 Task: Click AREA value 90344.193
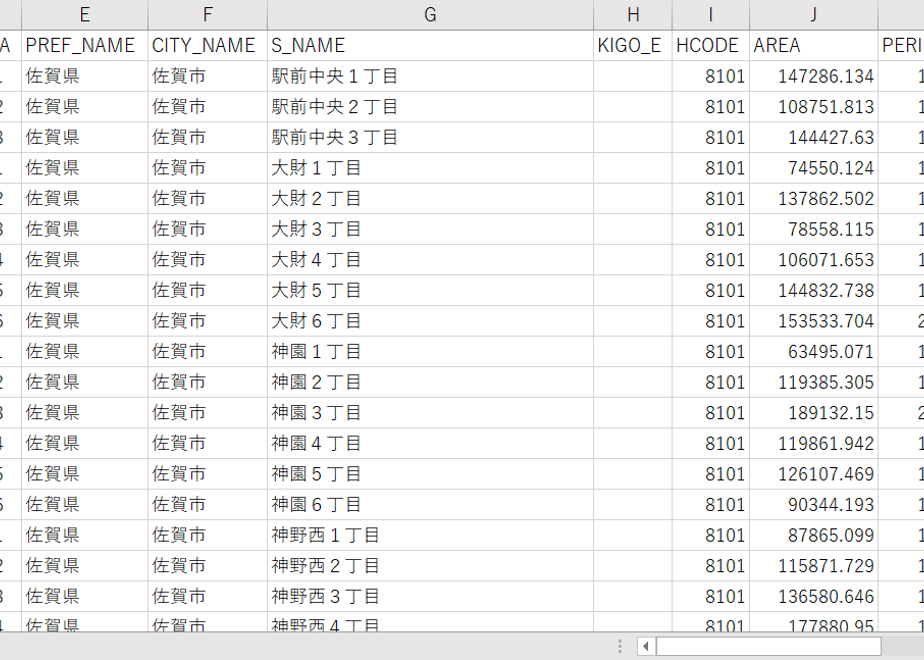814,505
